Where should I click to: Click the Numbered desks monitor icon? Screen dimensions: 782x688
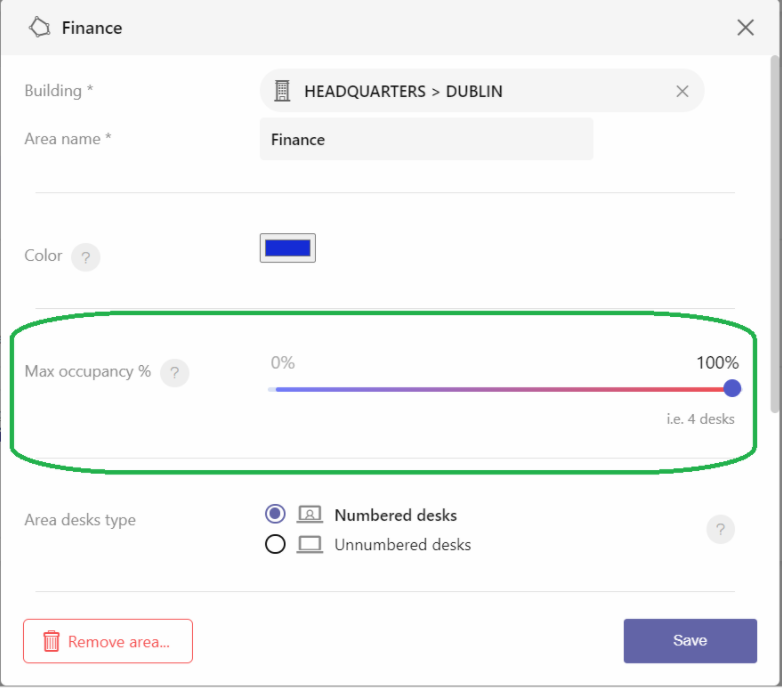310,514
